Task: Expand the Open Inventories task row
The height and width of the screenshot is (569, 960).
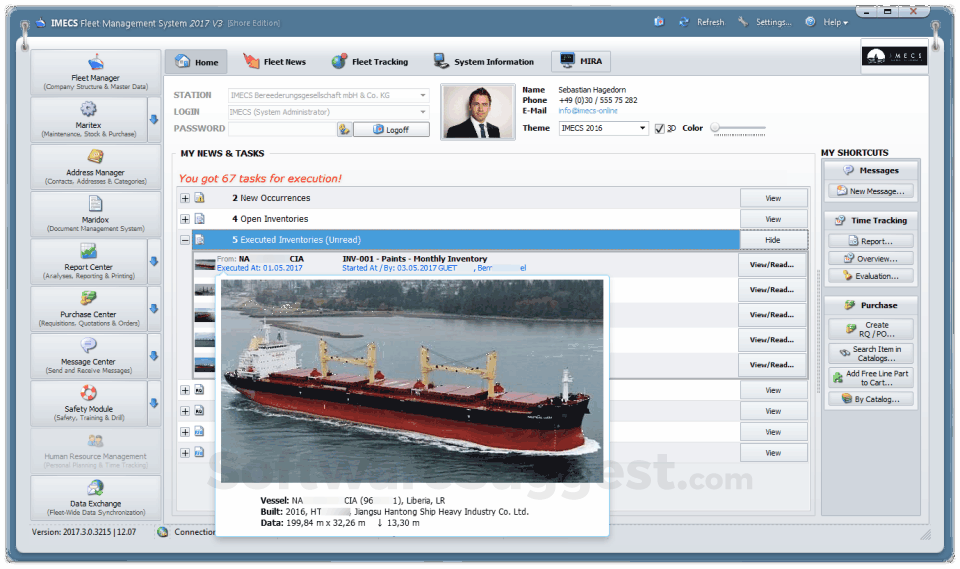Action: click(x=185, y=219)
